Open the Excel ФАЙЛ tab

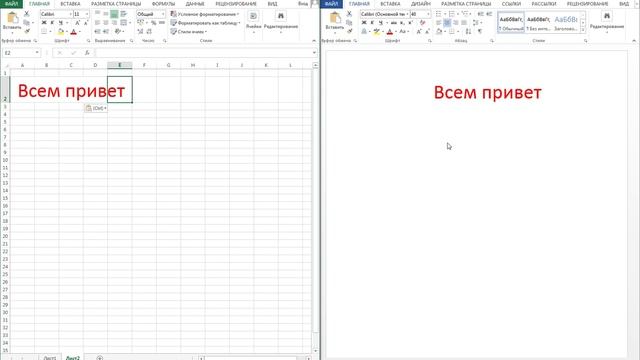(x=11, y=4)
